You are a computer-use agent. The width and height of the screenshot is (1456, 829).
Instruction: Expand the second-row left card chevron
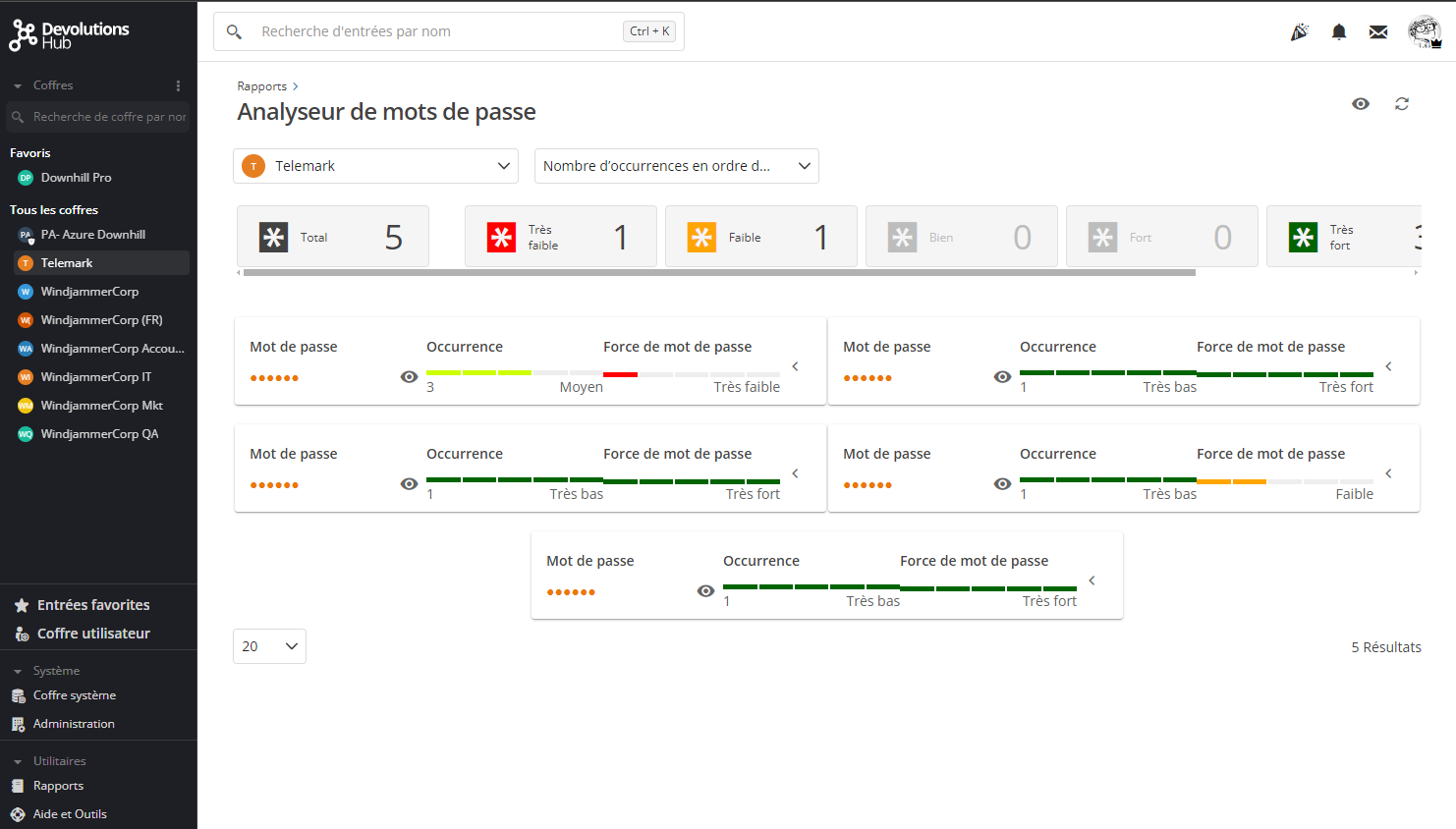point(796,473)
